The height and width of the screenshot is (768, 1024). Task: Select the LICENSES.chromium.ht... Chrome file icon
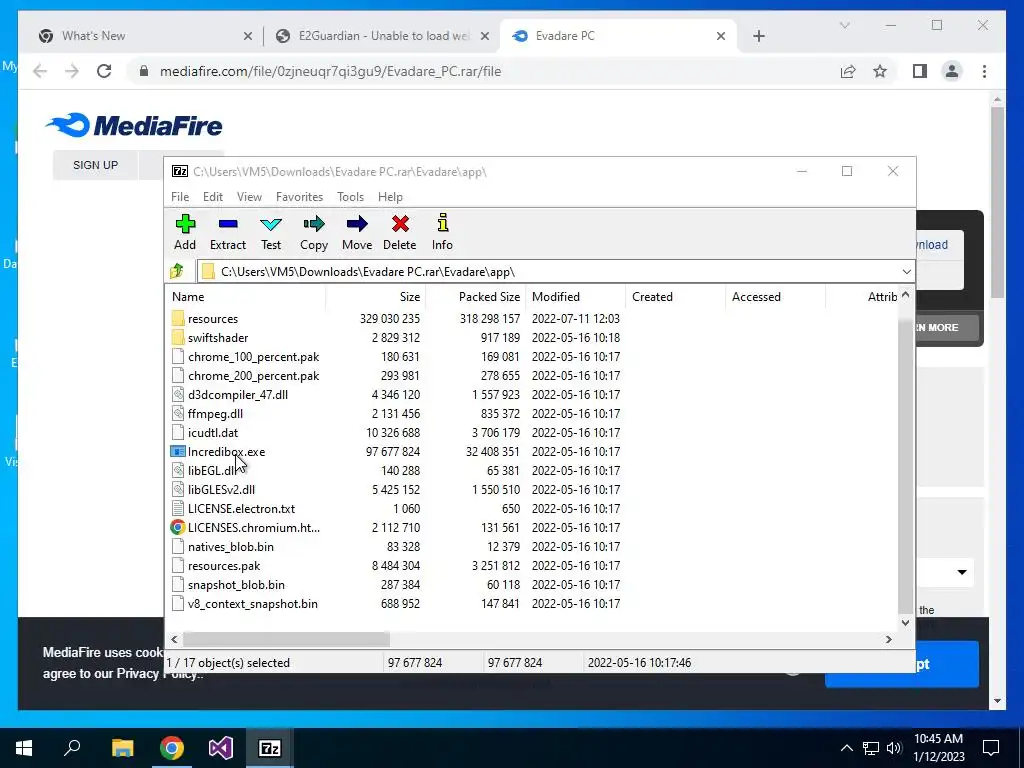[x=178, y=527]
